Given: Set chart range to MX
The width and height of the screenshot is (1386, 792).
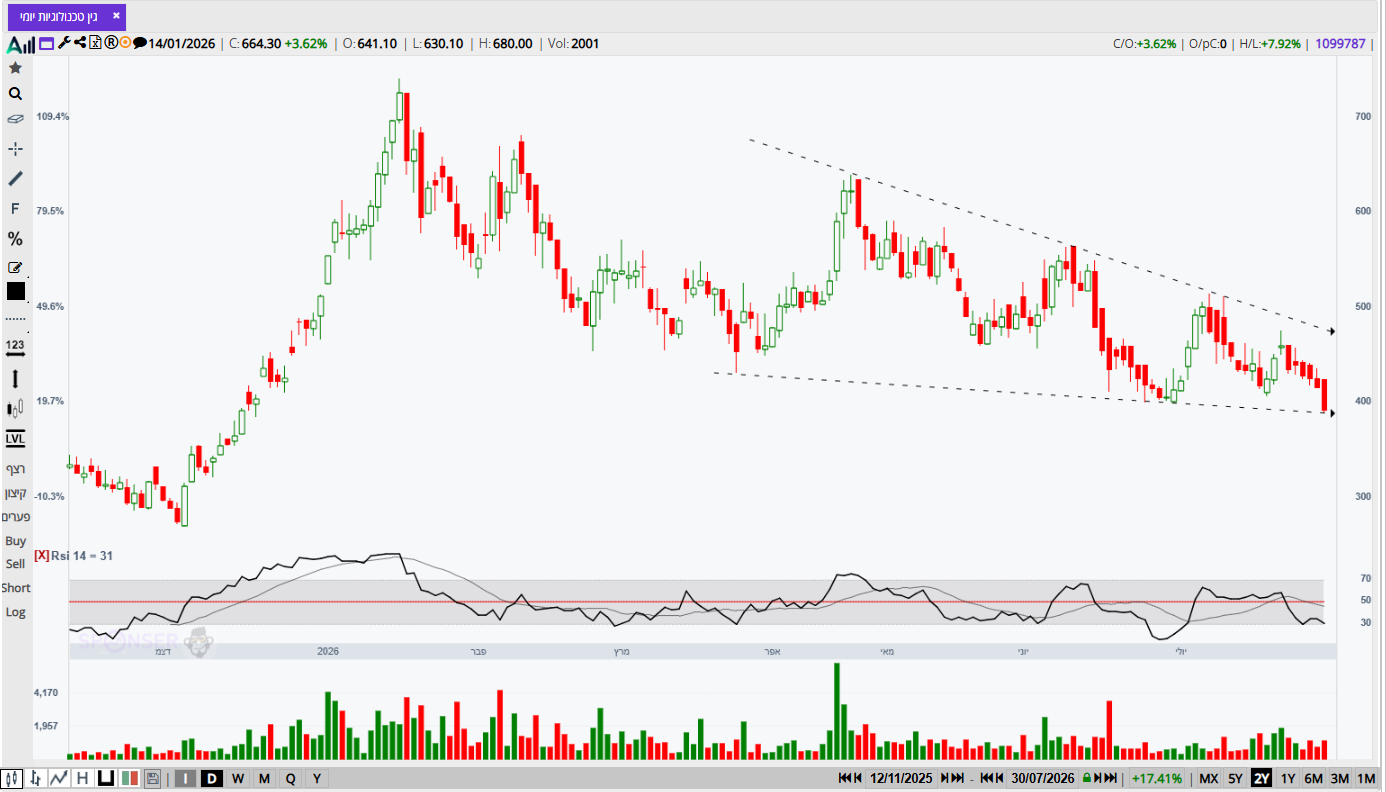Looking at the screenshot, I should click(1209, 778).
